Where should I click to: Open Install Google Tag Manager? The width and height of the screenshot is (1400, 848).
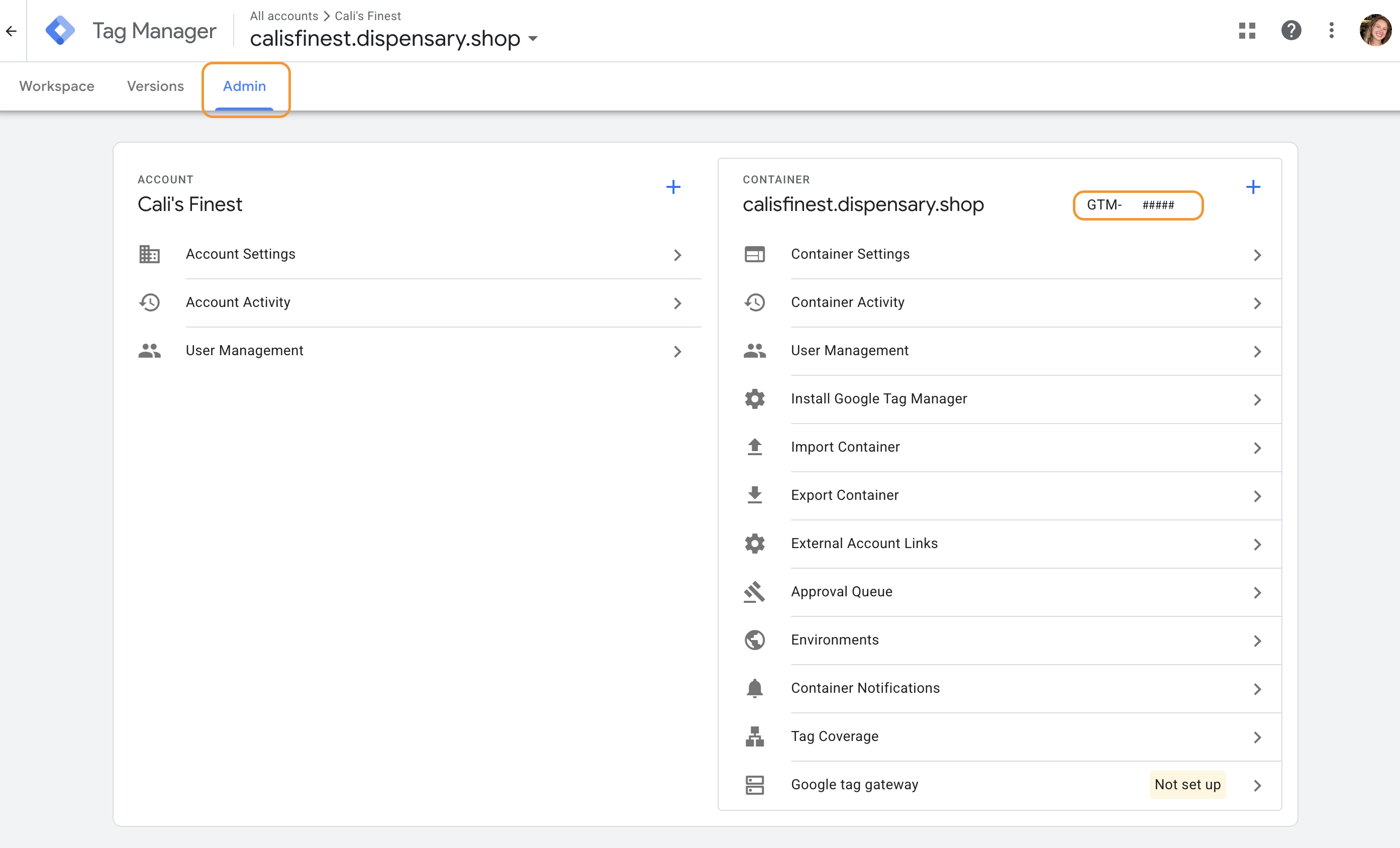pyautogui.click(x=879, y=399)
